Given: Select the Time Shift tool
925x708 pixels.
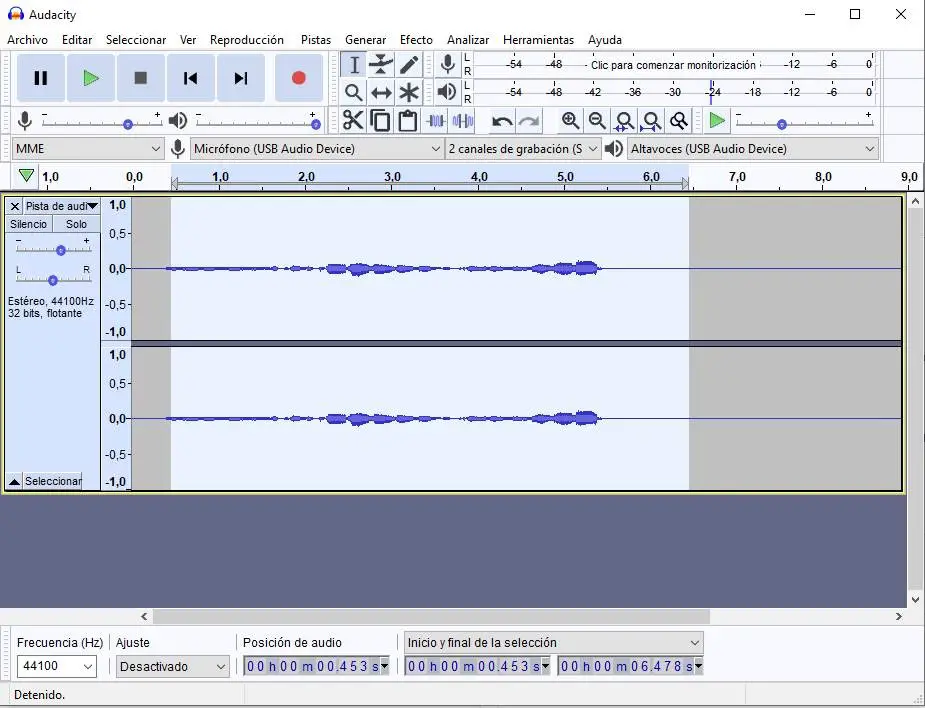Looking at the screenshot, I should point(381,93).
